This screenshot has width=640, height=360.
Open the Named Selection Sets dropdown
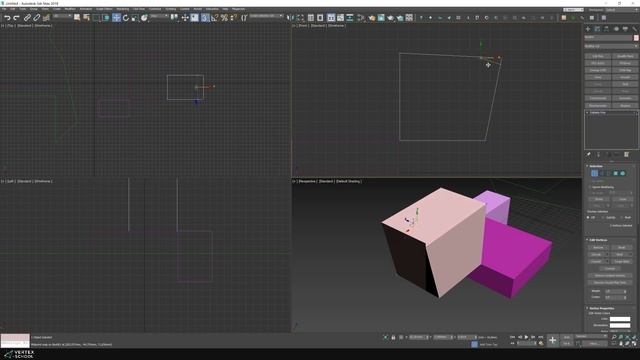pos(267,16)
